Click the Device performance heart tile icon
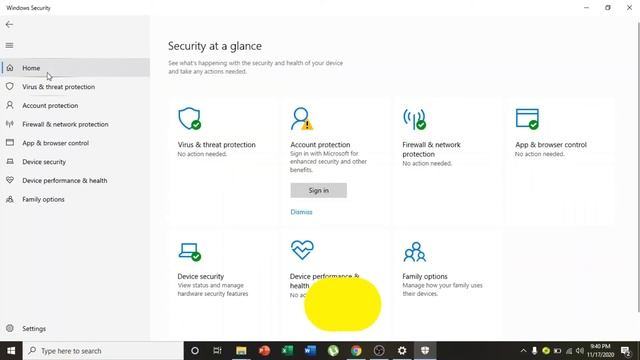 pos(302,250)
